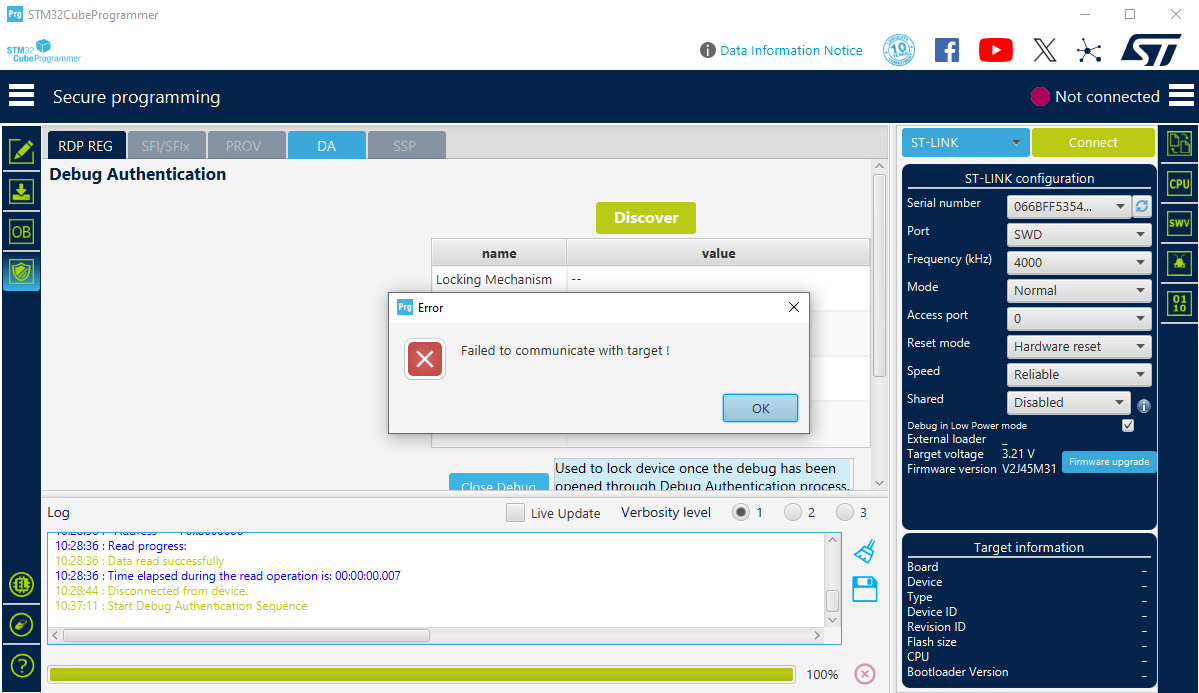The height and width of the screenshot is (693, 1199).
Task: Save the log with the disk icon
Action: click(x=864, y=589)
